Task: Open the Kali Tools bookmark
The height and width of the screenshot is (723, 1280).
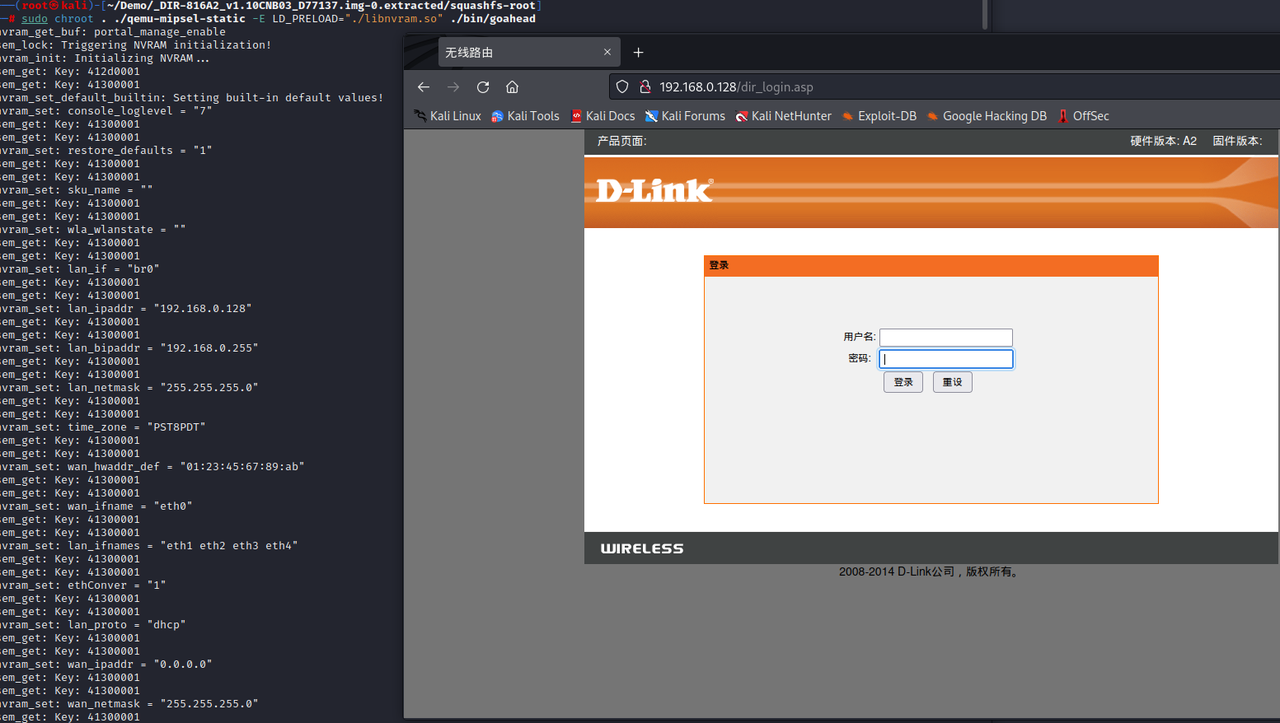Action: pyautogui.click(x=525, y=116)
